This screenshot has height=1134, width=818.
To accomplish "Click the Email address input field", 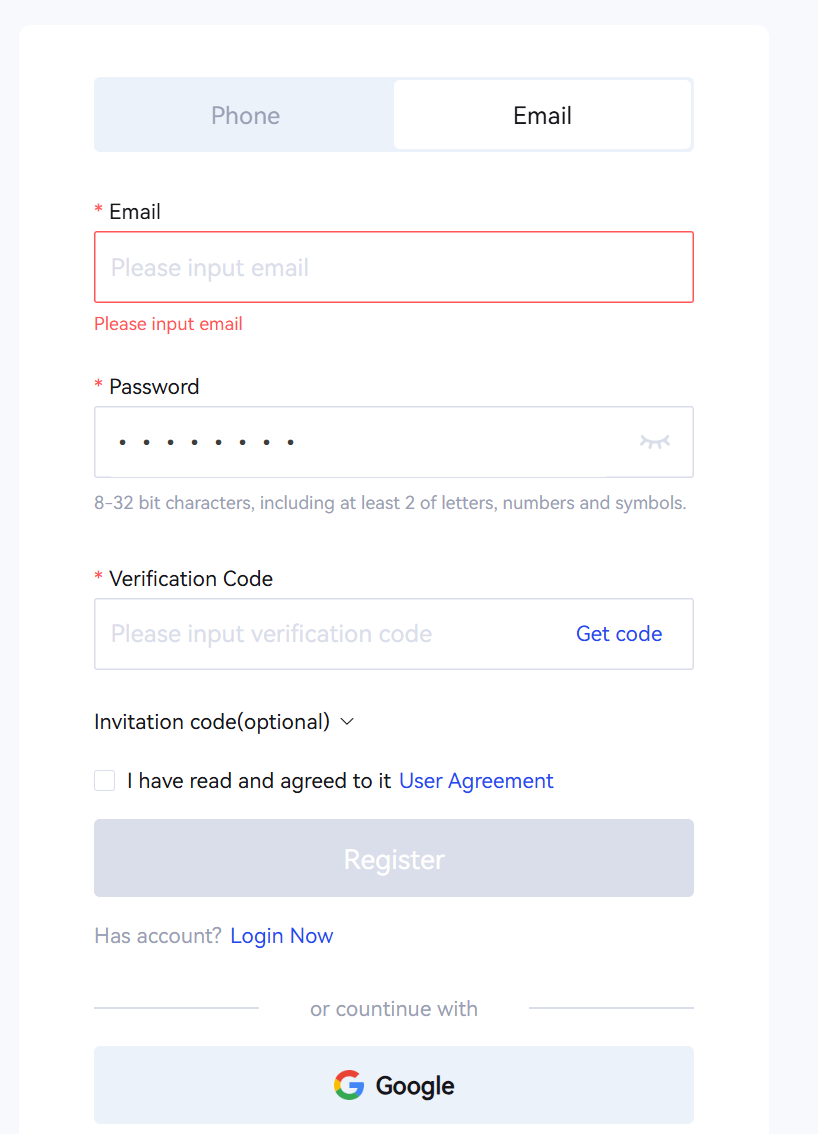I will point(393,268).
